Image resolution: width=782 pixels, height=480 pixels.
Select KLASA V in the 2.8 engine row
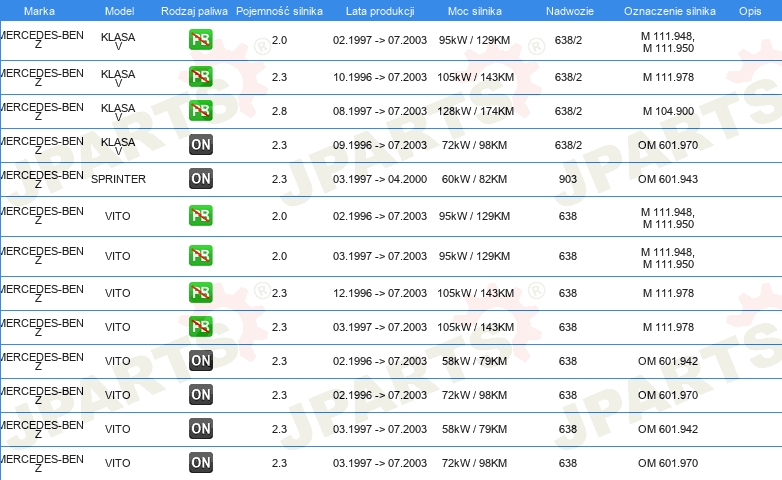pyautogui.click(x=118, y=112)
